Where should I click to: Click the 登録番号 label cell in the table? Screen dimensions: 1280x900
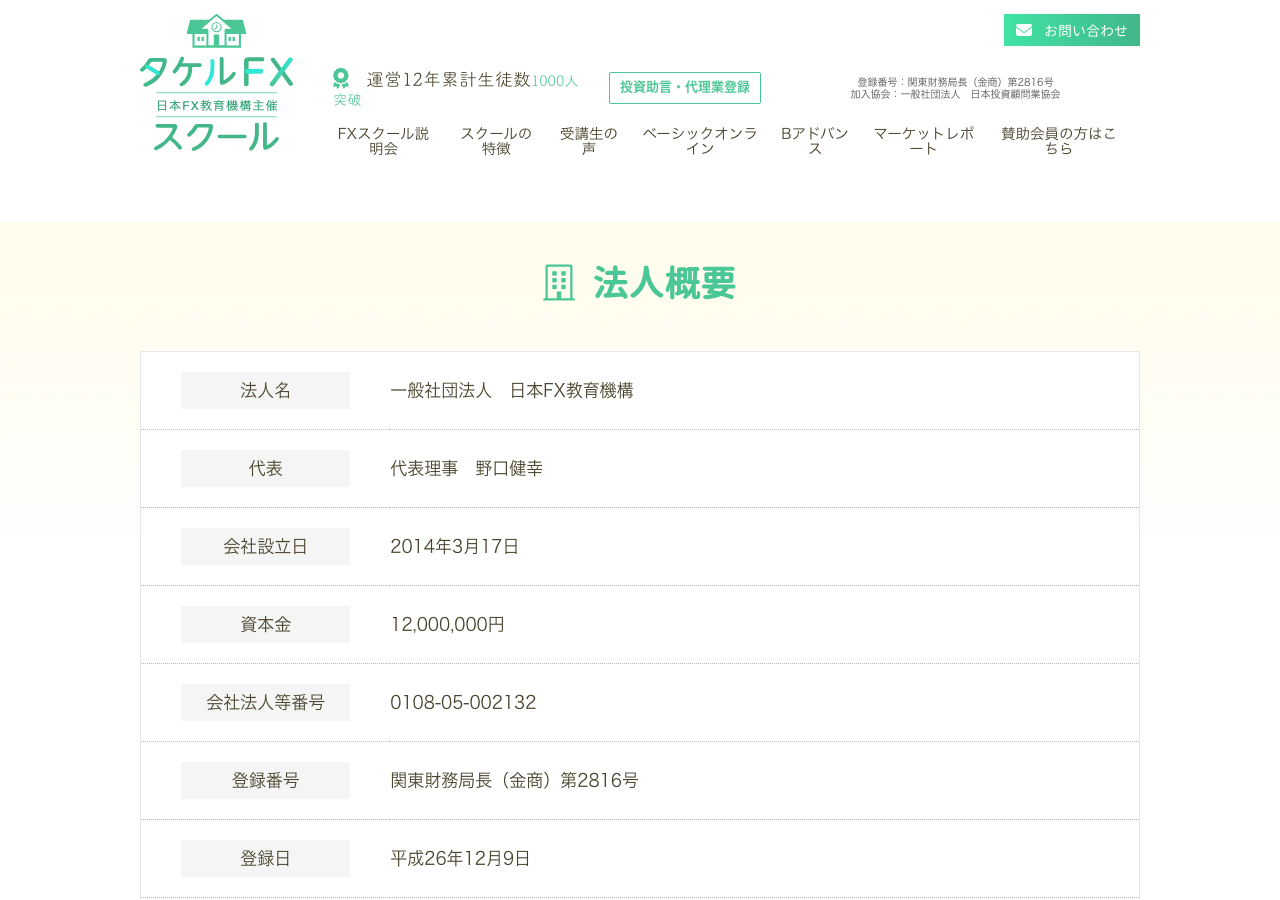click(265, 781)
